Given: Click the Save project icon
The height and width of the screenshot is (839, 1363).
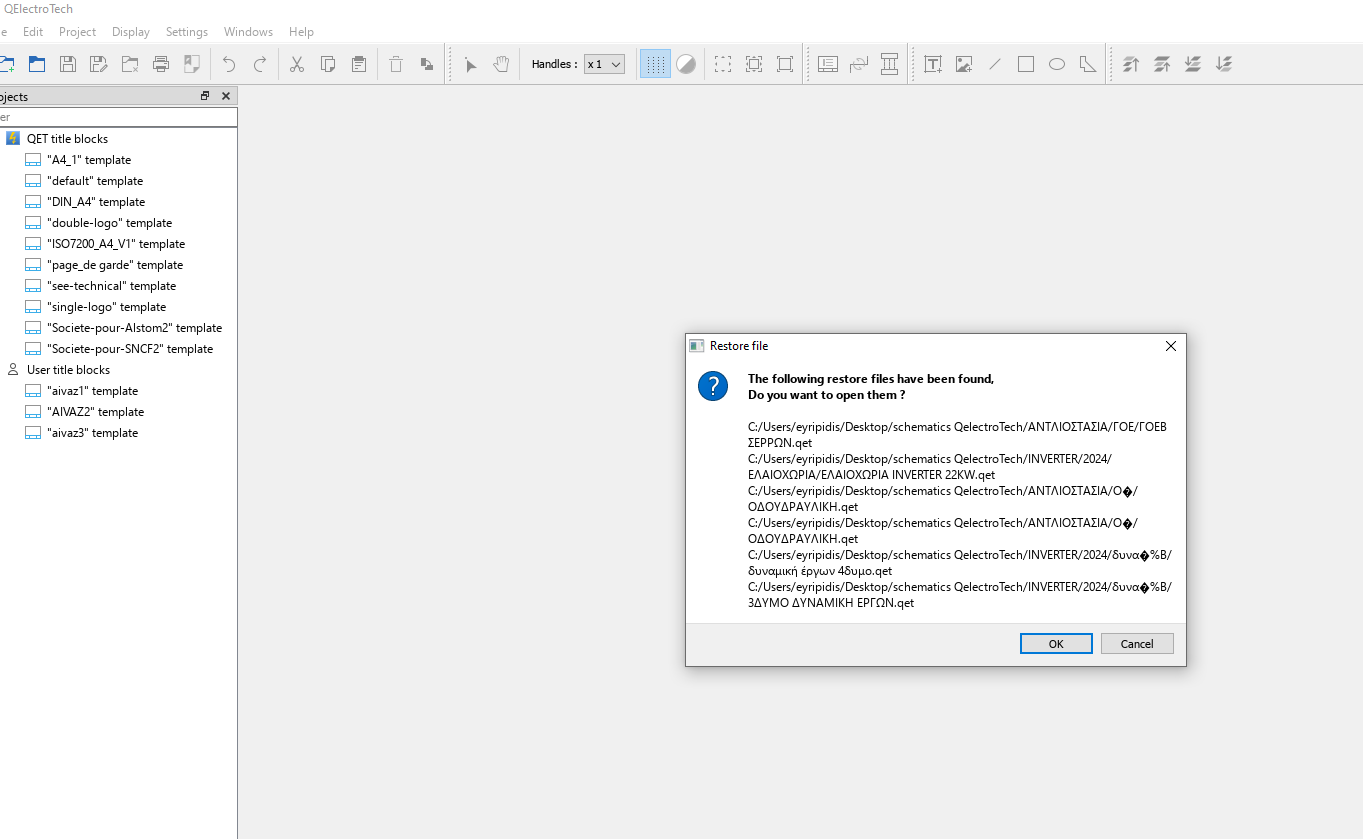Looking at the screenshot, I should (68, 64).
